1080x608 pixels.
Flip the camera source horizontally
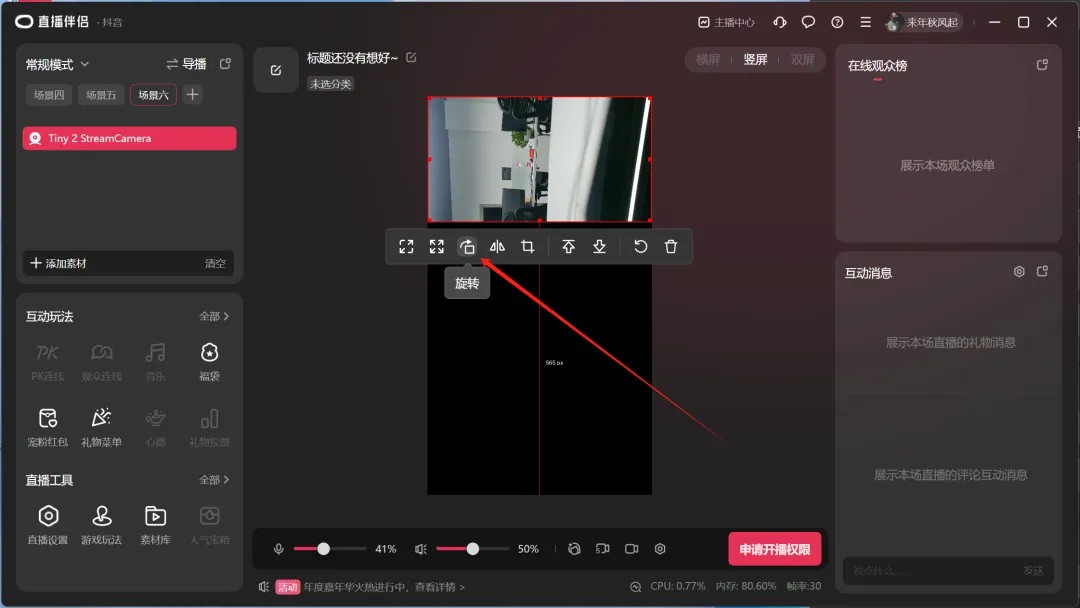pos(497,247)
